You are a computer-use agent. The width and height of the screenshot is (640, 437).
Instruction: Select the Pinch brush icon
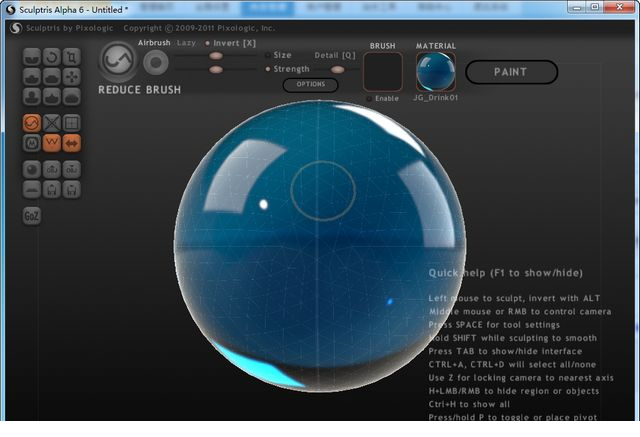(x=52, y=97)
